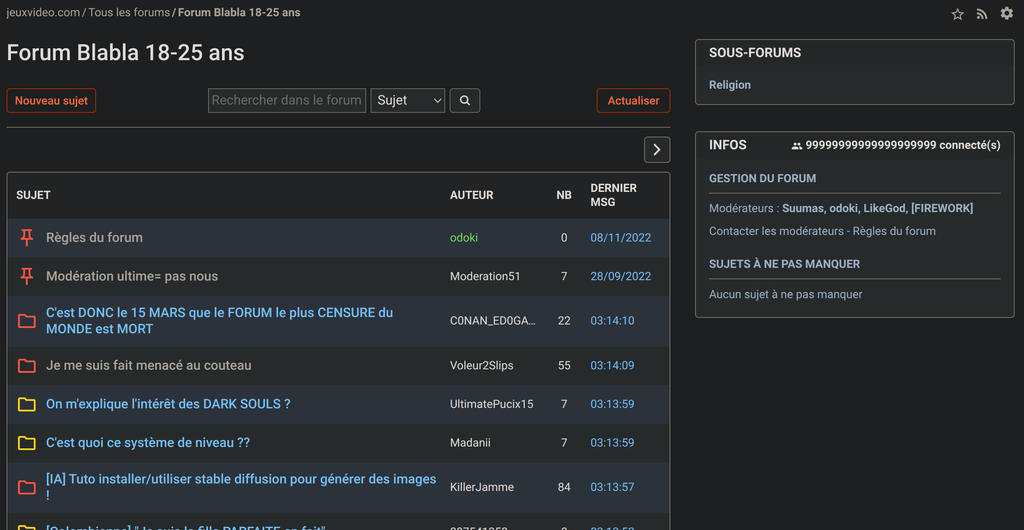Open topic about stable diffusion tutorial

click(x=240, y=480)
